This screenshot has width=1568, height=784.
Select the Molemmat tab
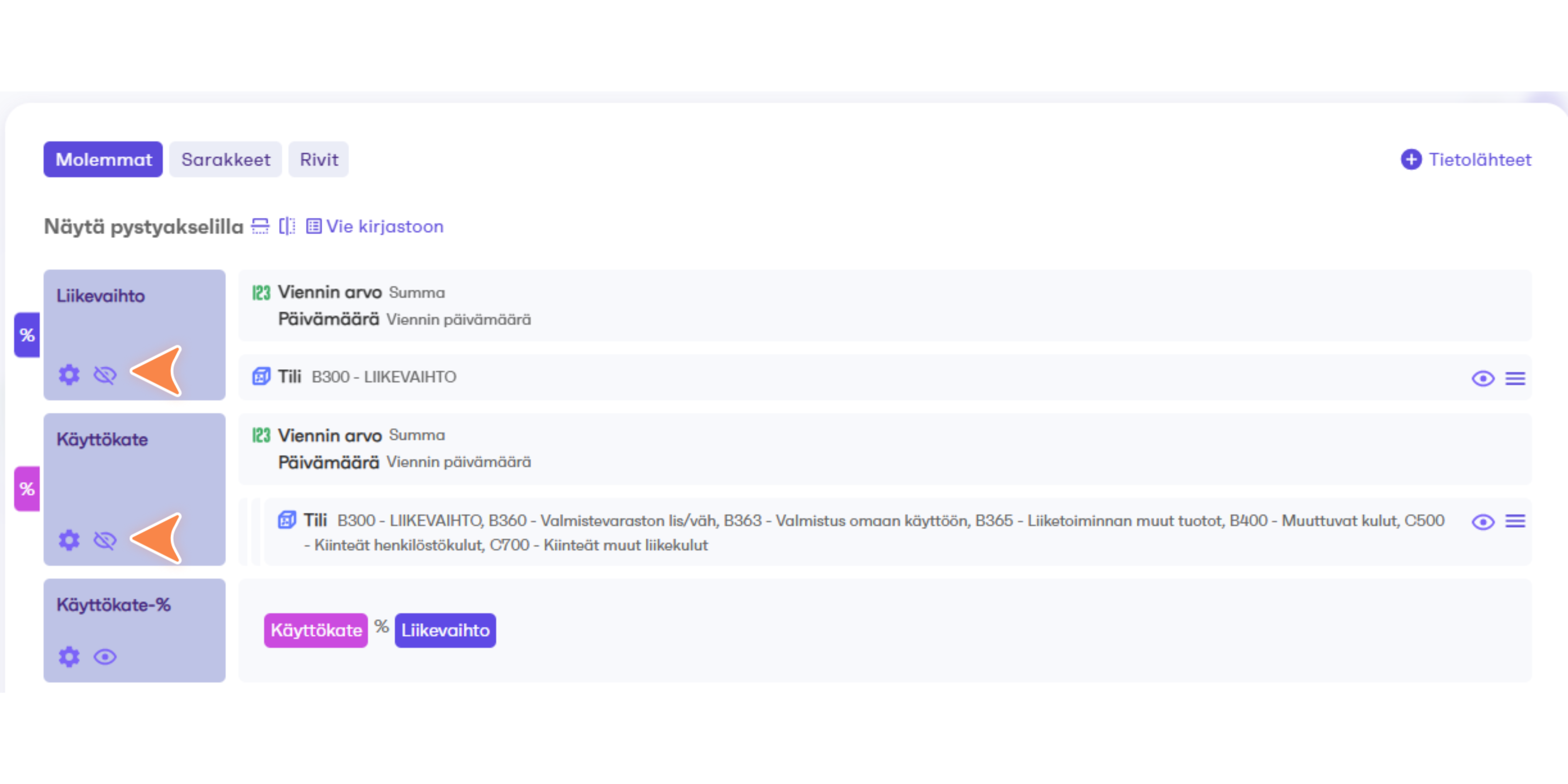pyautogui.click(x=103, y=159)
